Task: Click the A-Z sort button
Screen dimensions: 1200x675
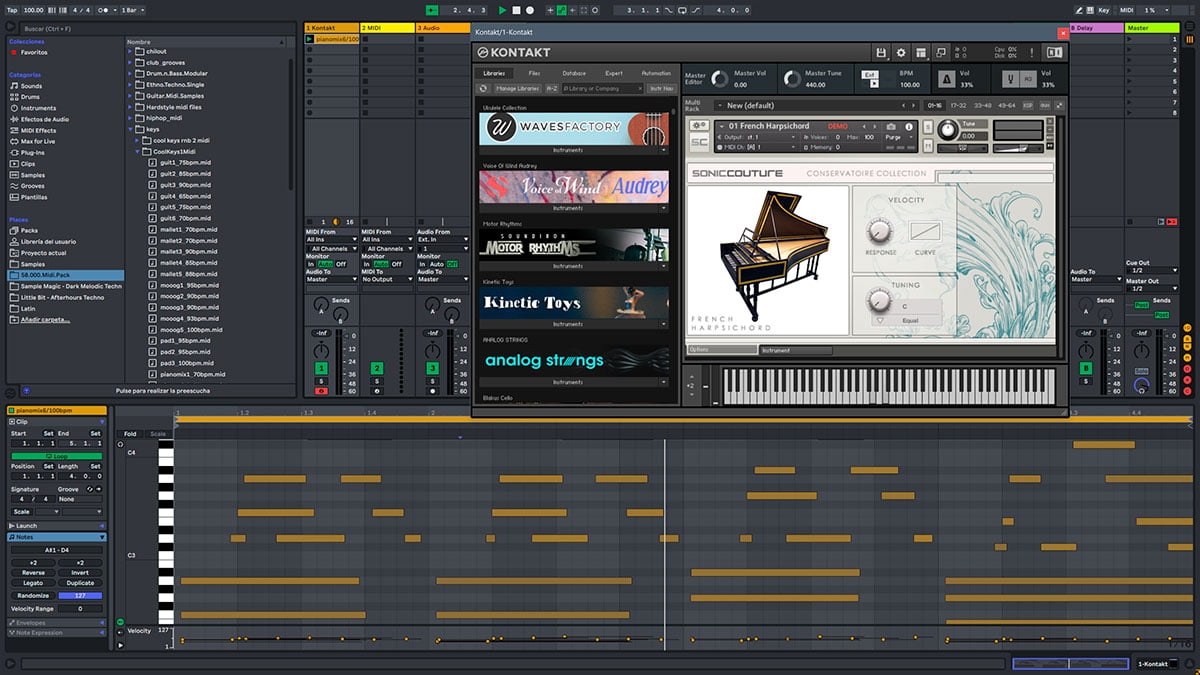Action: [x=552, y=88]
